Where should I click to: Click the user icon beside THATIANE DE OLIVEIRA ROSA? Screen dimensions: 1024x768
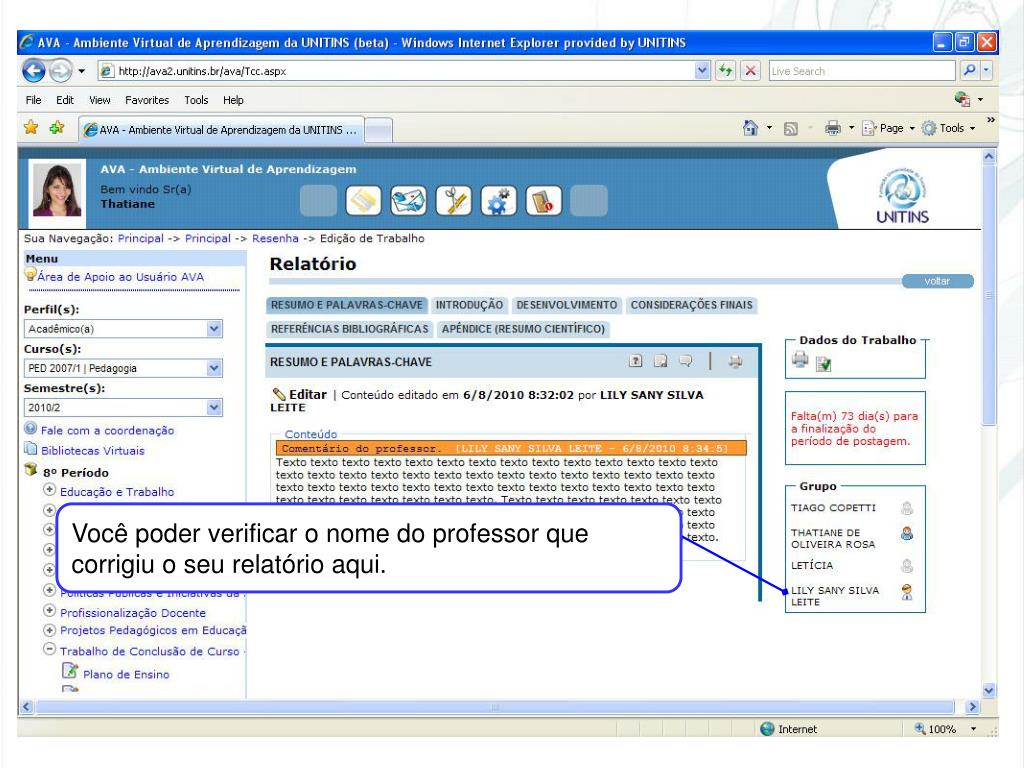click(x=907, y=534)
